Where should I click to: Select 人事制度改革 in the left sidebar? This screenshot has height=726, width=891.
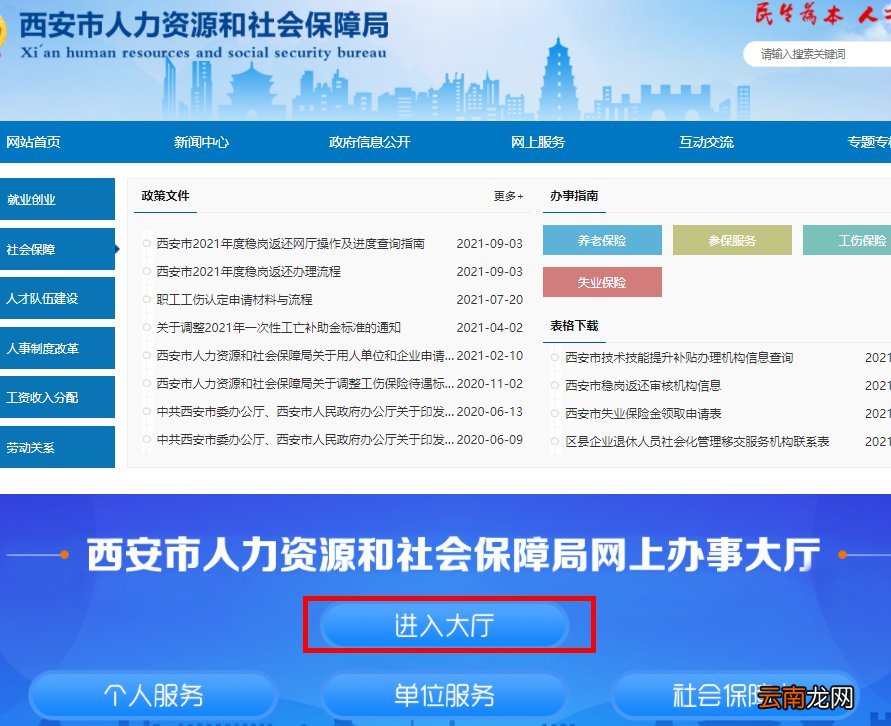pos(57,348)
